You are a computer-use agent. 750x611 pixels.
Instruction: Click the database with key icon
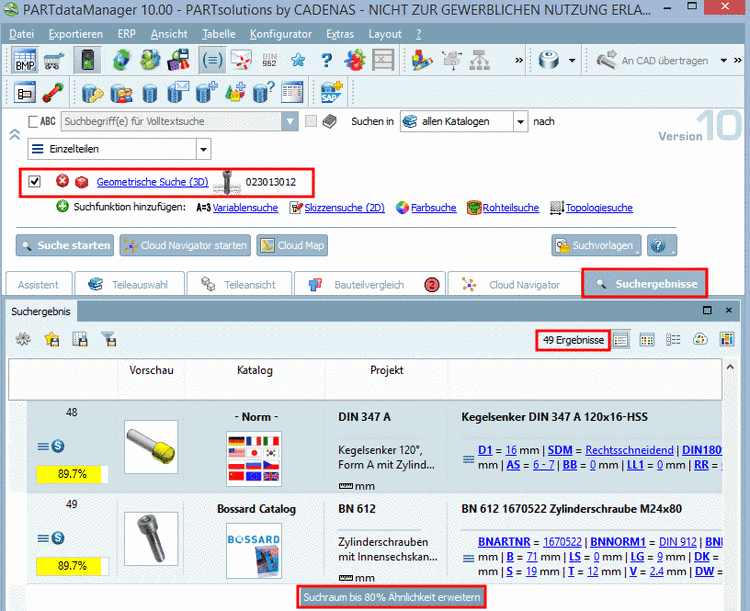[x=92, y=93]
